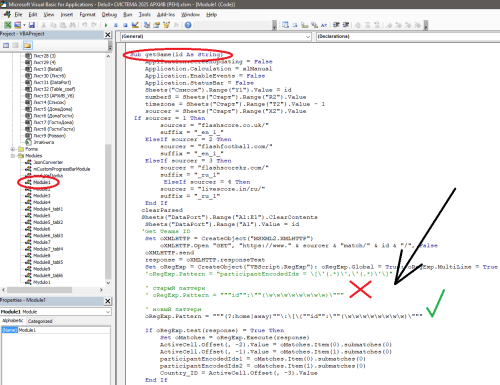This screenshot has height=385, width=500.
Task: Click the Undo arrow icon
Action: (x=85, y=25)
